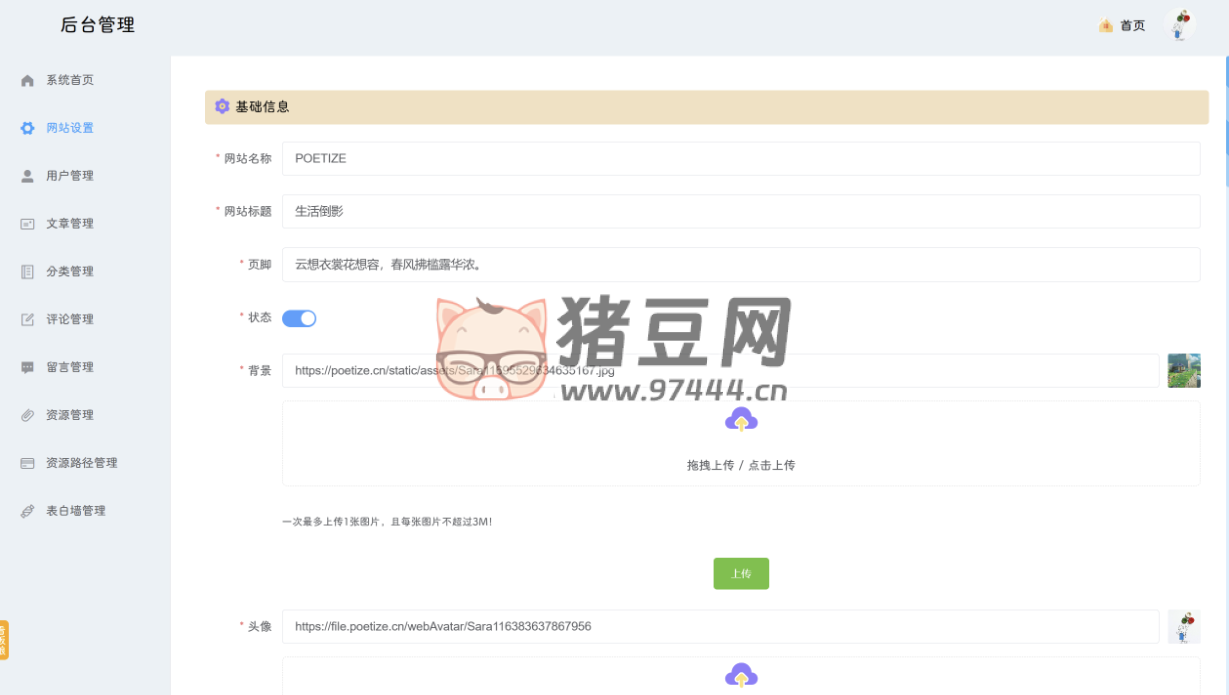Viewport: 1229px width, 695px height.
Task: Click into the 页脚 text field
Action: click(x=741, y=265)
